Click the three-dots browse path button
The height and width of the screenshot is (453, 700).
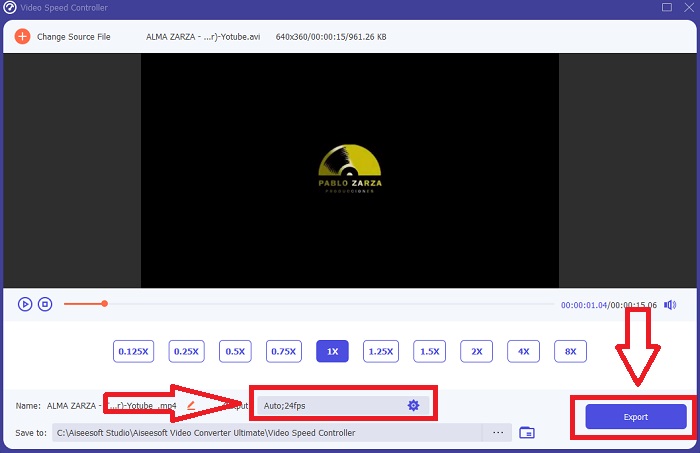coord(497,432)
